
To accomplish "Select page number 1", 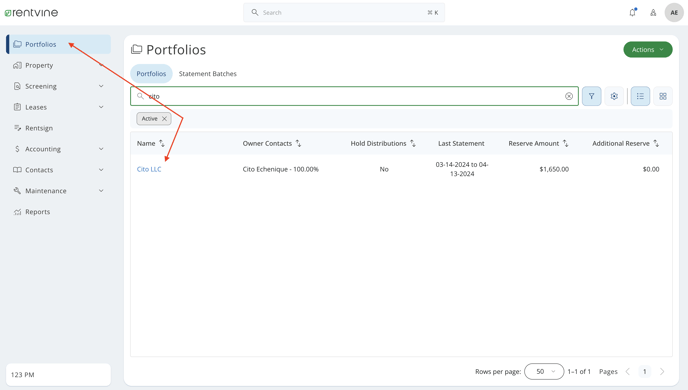I will tap(645, 372).
